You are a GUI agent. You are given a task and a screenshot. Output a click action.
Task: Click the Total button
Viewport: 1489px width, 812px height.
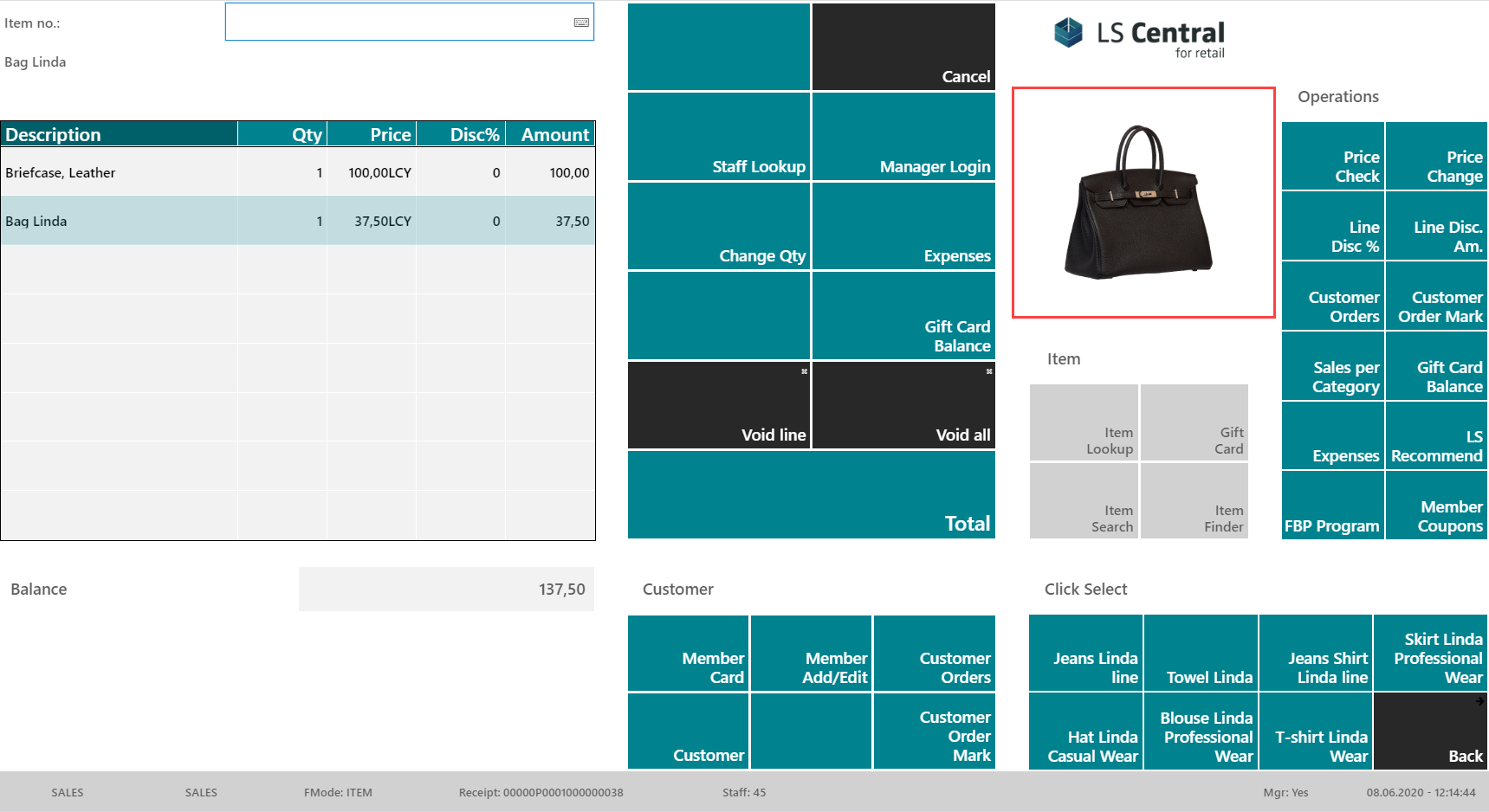tap(812, 494)
